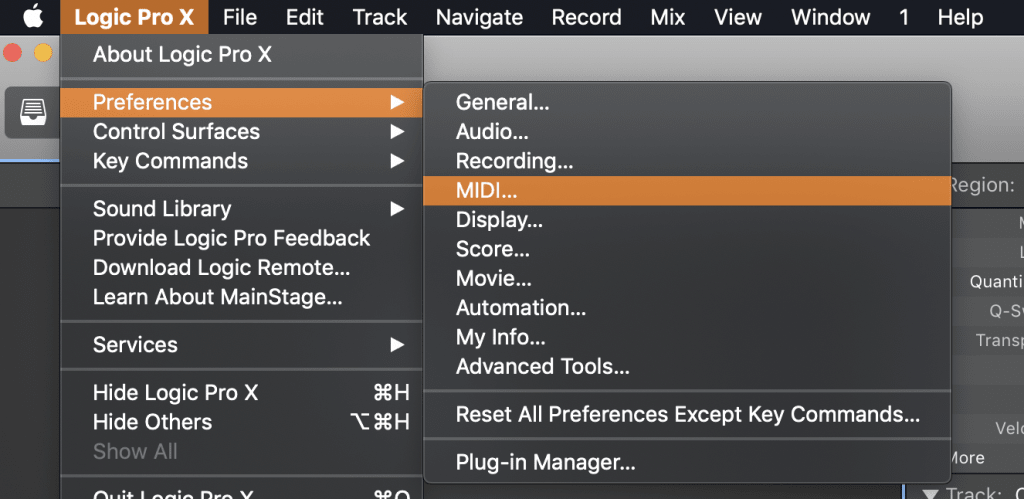Viewport: 1024px width, 499px height.
Task: Choose Hide Others
Action: pos(241,423)
